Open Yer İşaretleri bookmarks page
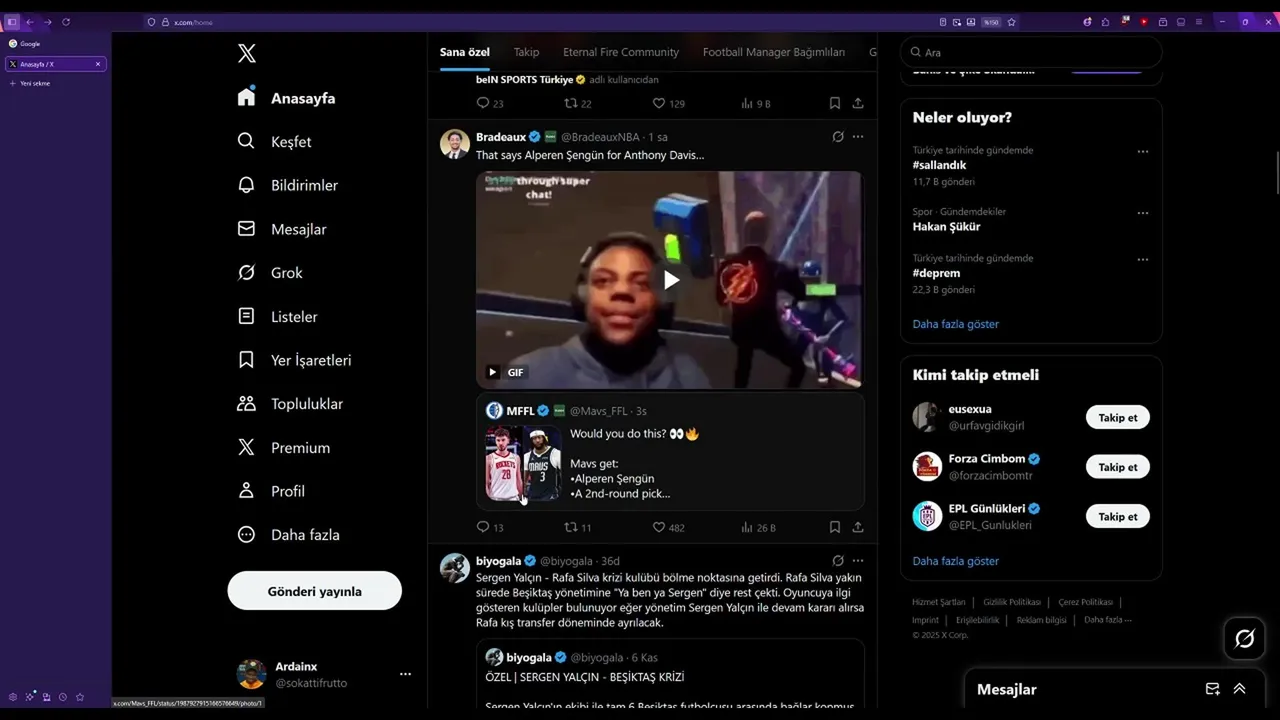 click(294, 360)
